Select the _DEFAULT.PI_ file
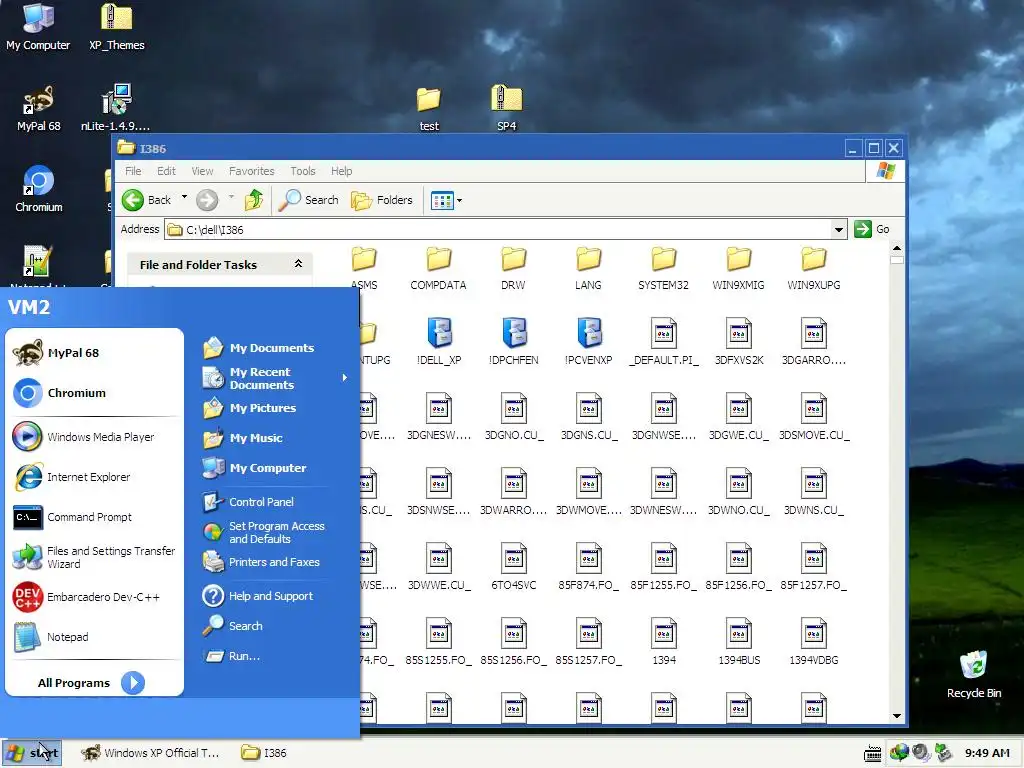The width and height of the screenshot is (1024, 768). point(664,342)
